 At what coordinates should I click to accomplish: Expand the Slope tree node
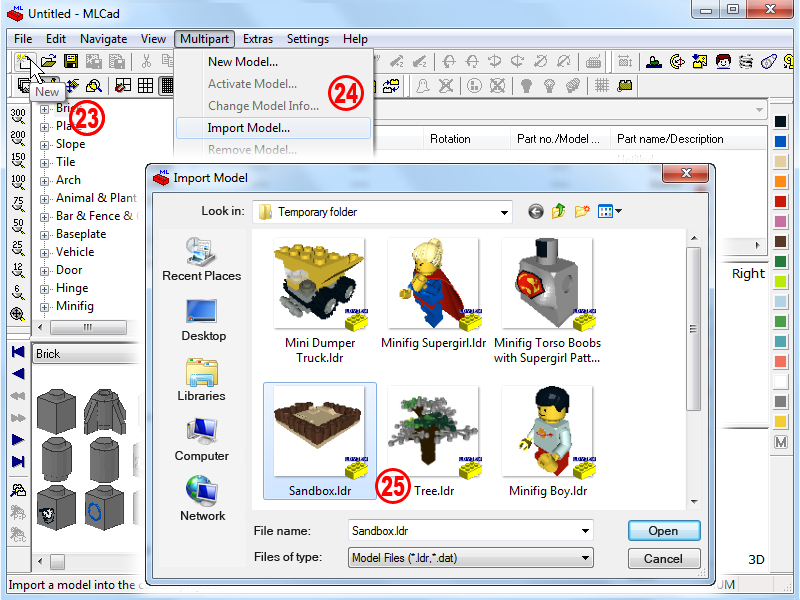click(44, 145)
